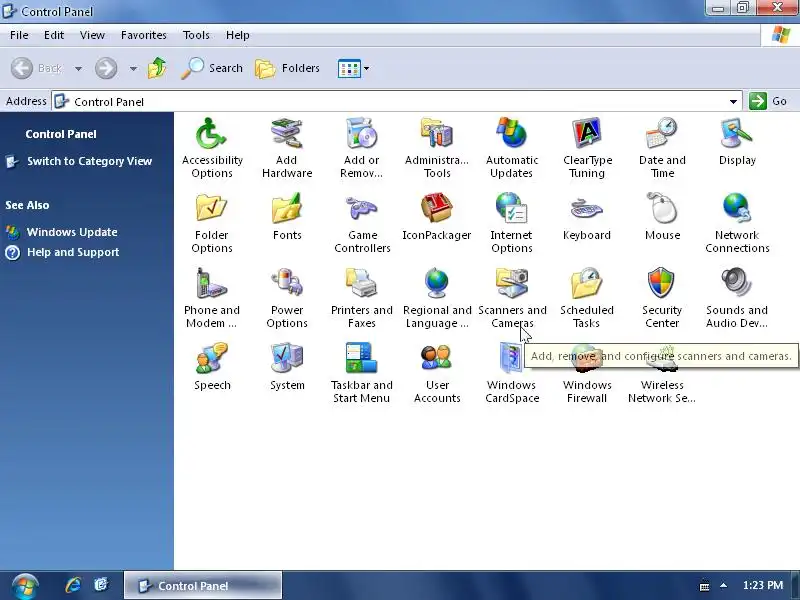Viewport: 800px width, 600px height.
Task: Open the Fonts folder icon
Action: pos(287,208)
